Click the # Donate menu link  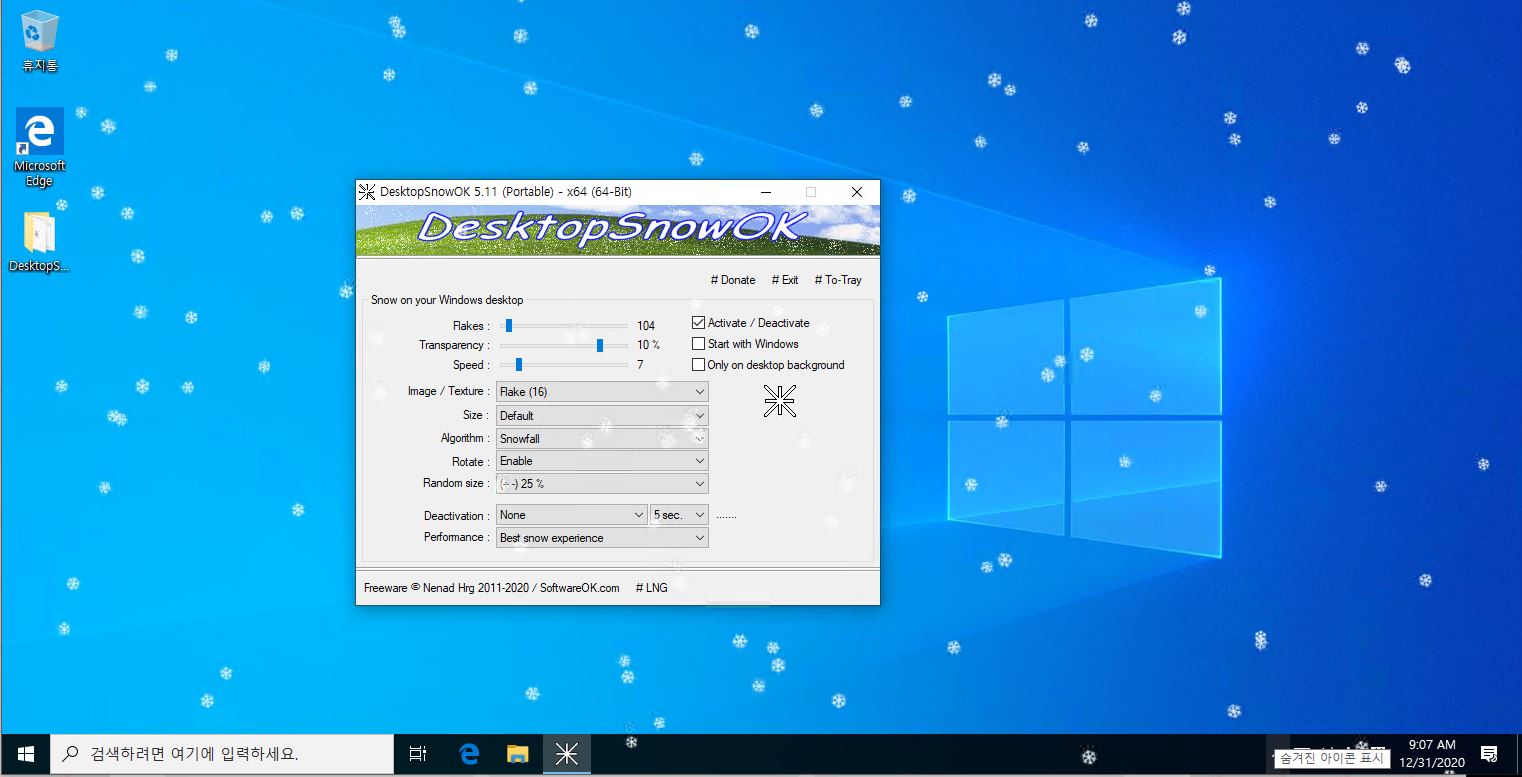pyautogui.click(x=733, y=280)
